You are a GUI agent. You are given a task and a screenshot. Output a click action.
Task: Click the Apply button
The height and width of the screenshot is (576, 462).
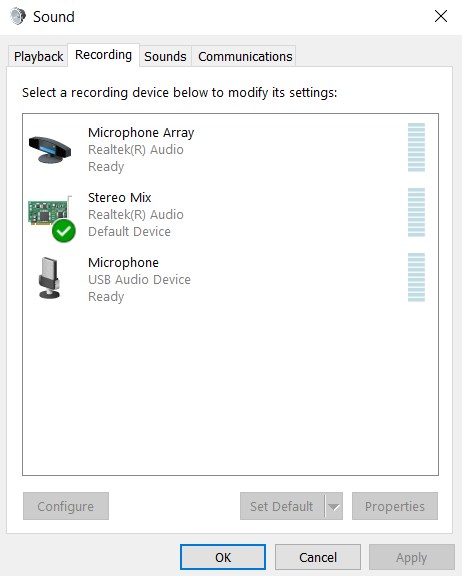click(x=412, y=557)
